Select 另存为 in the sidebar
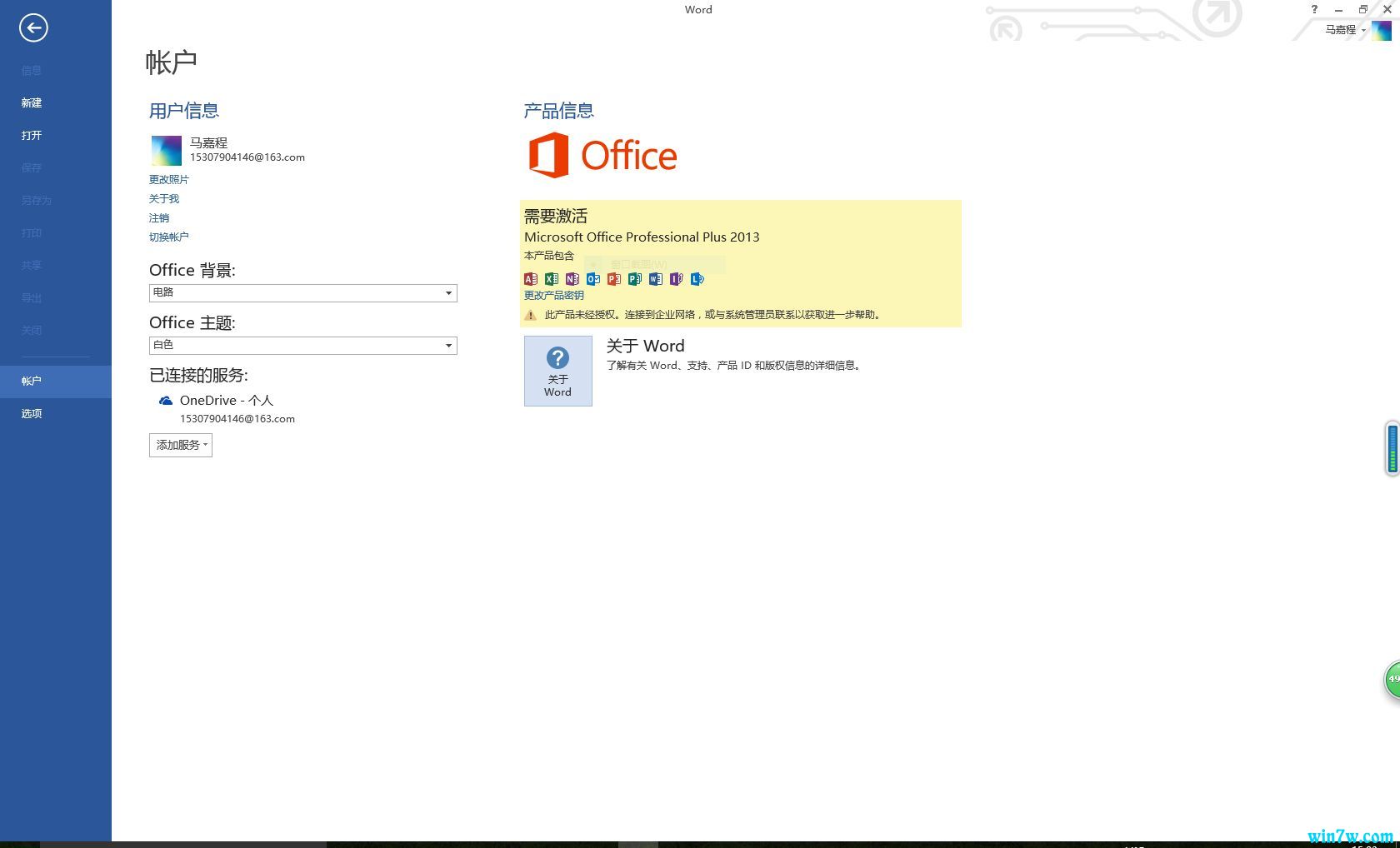Viewport: 1400px width, 848px height. [x=56, y=200]
